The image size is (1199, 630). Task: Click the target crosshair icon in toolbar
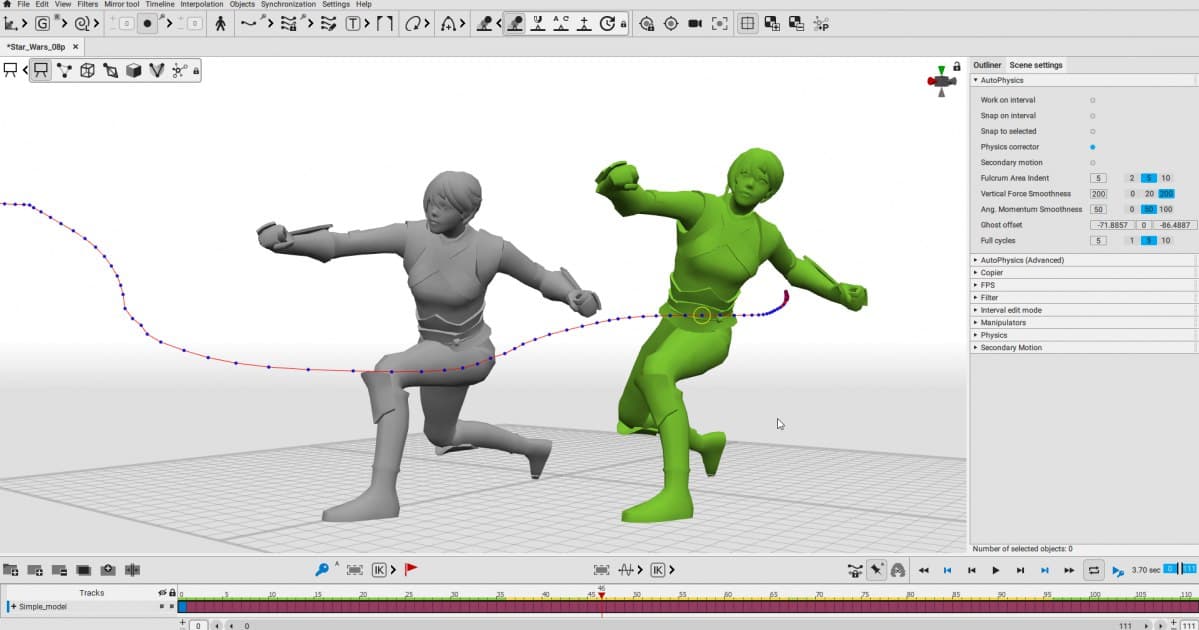671,23
